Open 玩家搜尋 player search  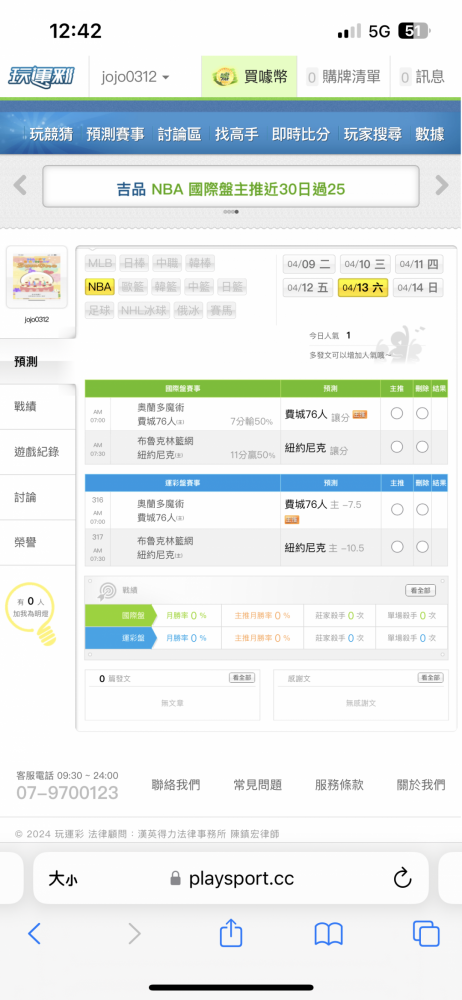[x=373, y=134]
